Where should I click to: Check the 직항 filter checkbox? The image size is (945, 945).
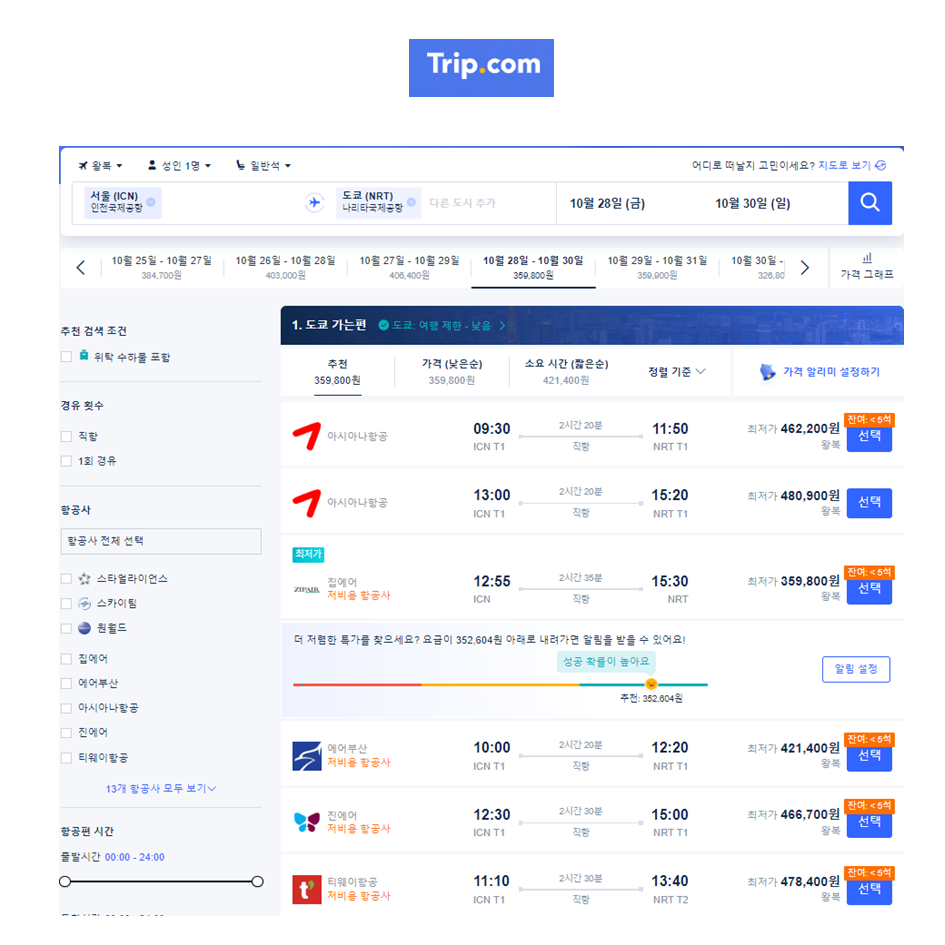pos(66,436)
